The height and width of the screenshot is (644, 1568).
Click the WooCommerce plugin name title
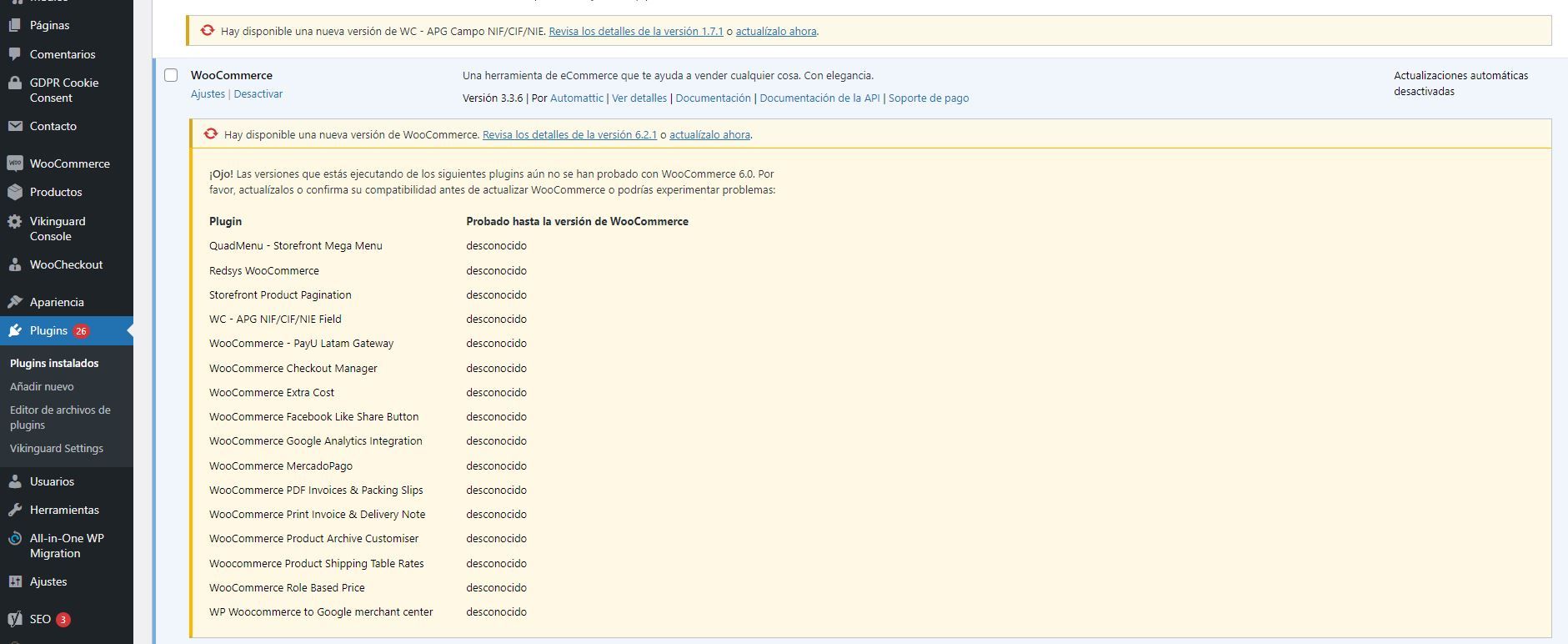tap(232, 75)
